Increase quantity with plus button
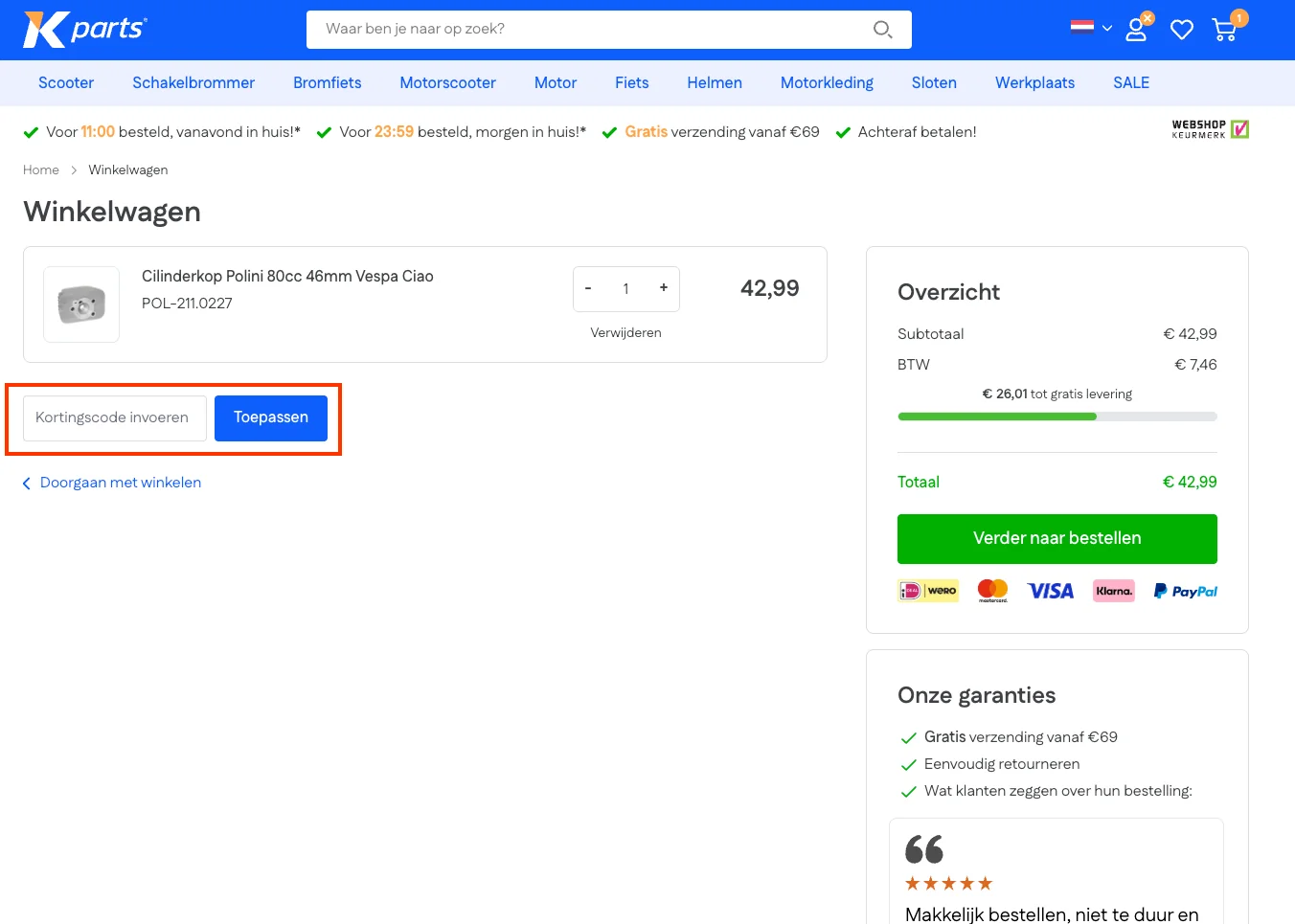Viewport: 1295px width, 924px height. [x=663, y=288]
